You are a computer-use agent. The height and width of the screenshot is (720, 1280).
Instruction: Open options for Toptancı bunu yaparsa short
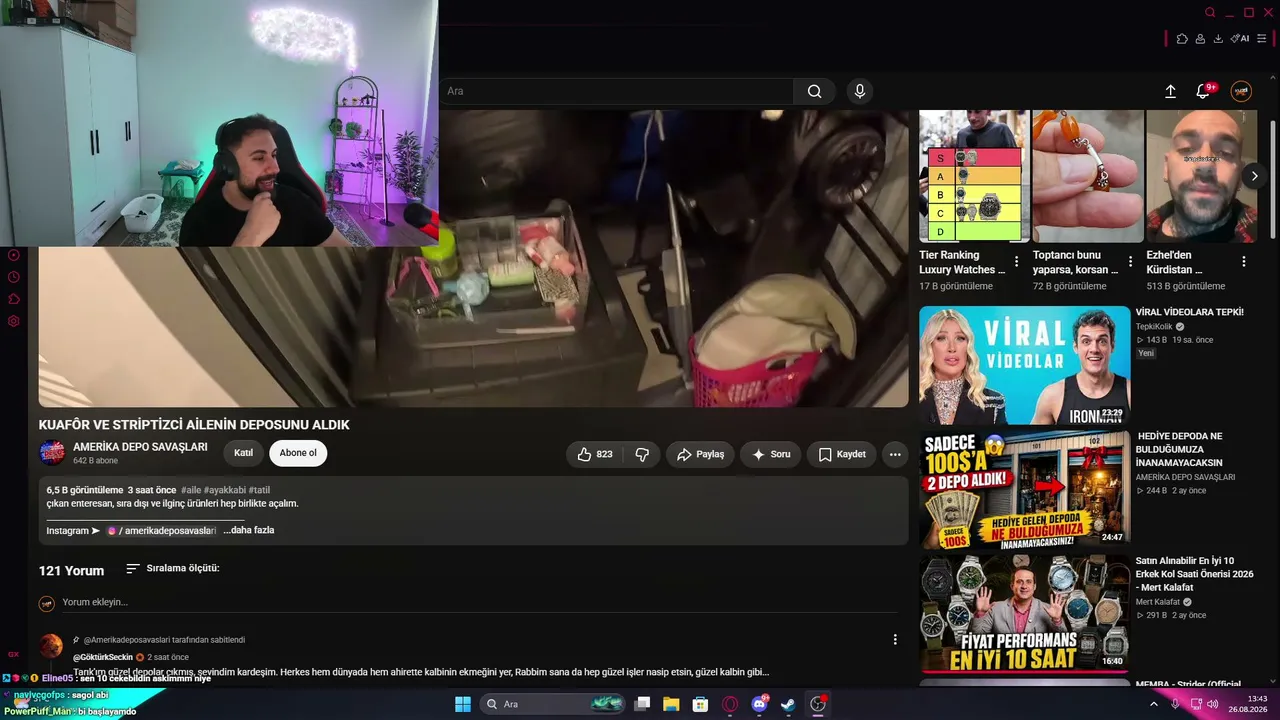(x=1130, y=262)
